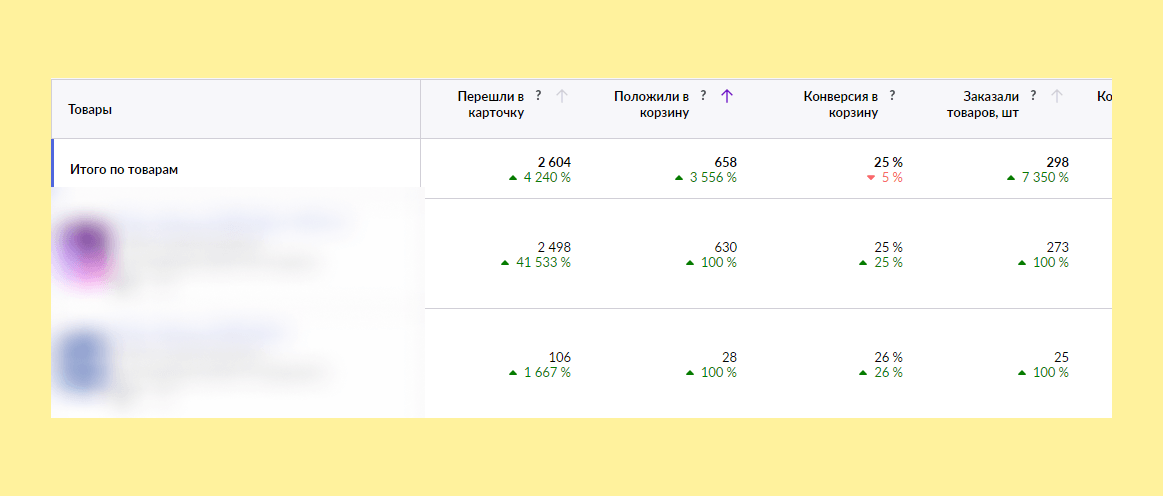Click 'Положили в корзину' column header text

pos(651,105)
